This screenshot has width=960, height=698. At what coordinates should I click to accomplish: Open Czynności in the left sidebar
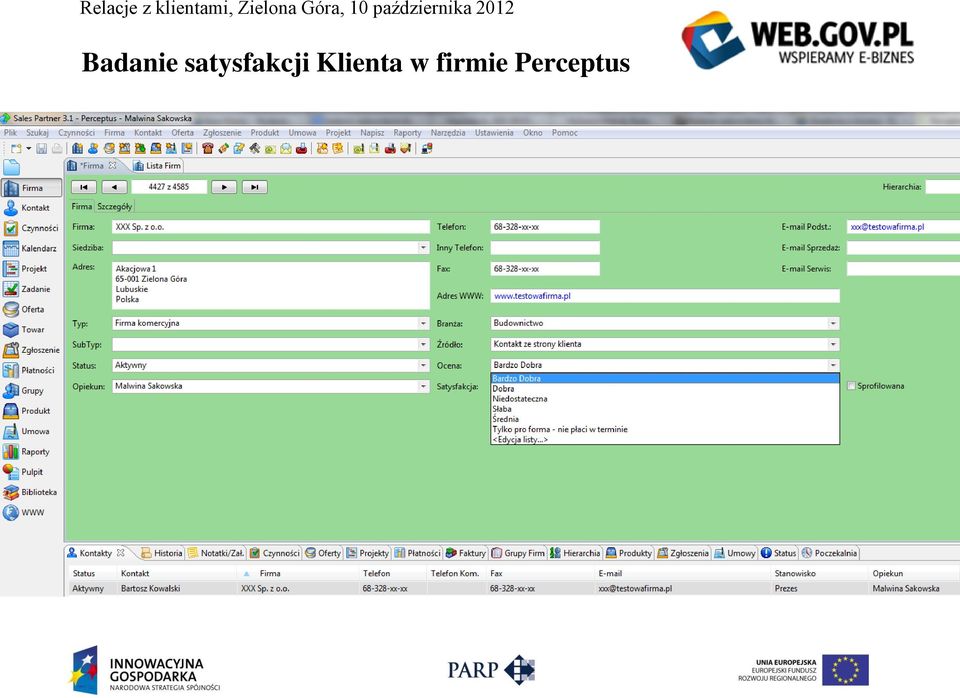click(x=31, y=228)
